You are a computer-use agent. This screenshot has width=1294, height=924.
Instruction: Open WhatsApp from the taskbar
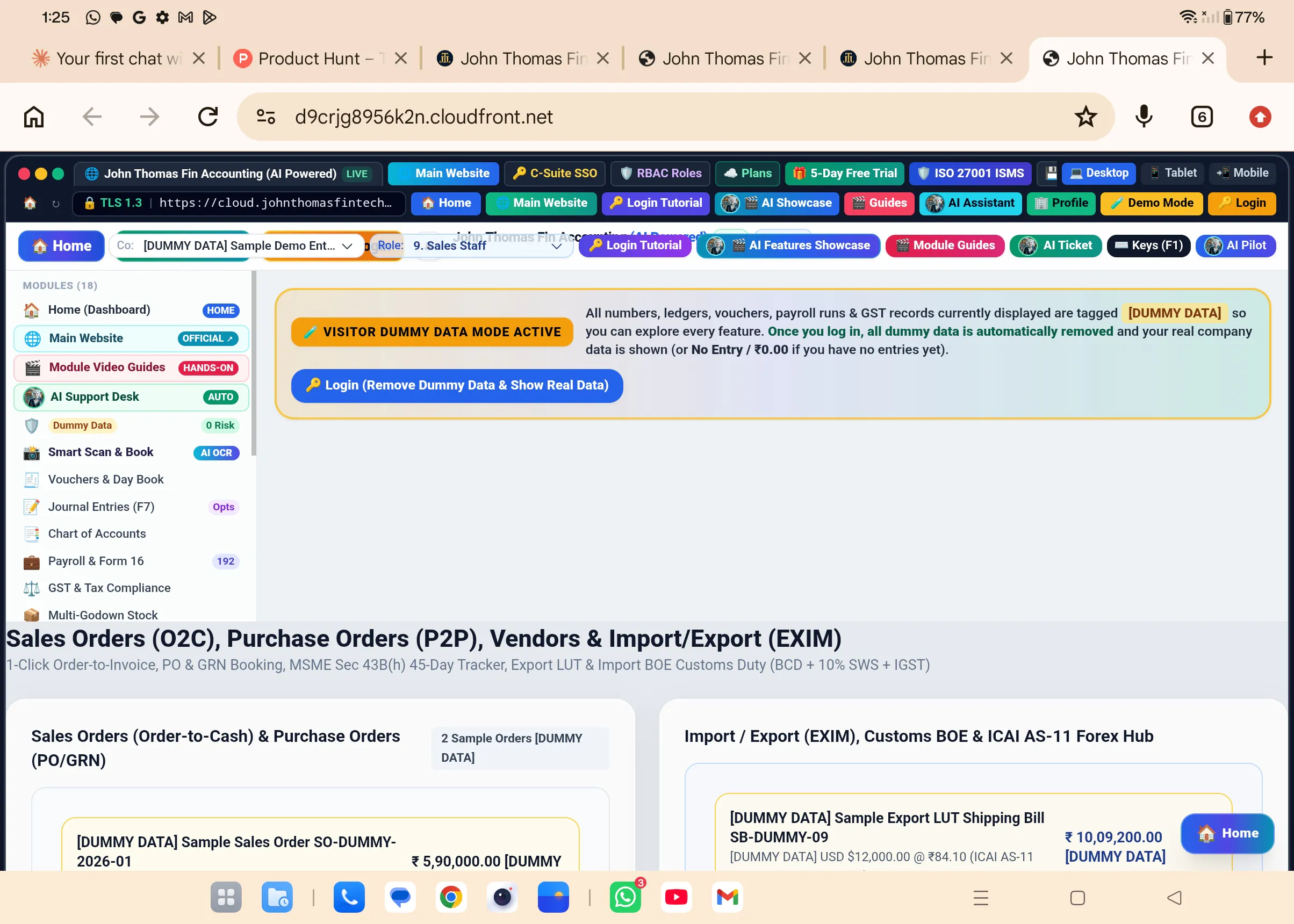point(626,897)
